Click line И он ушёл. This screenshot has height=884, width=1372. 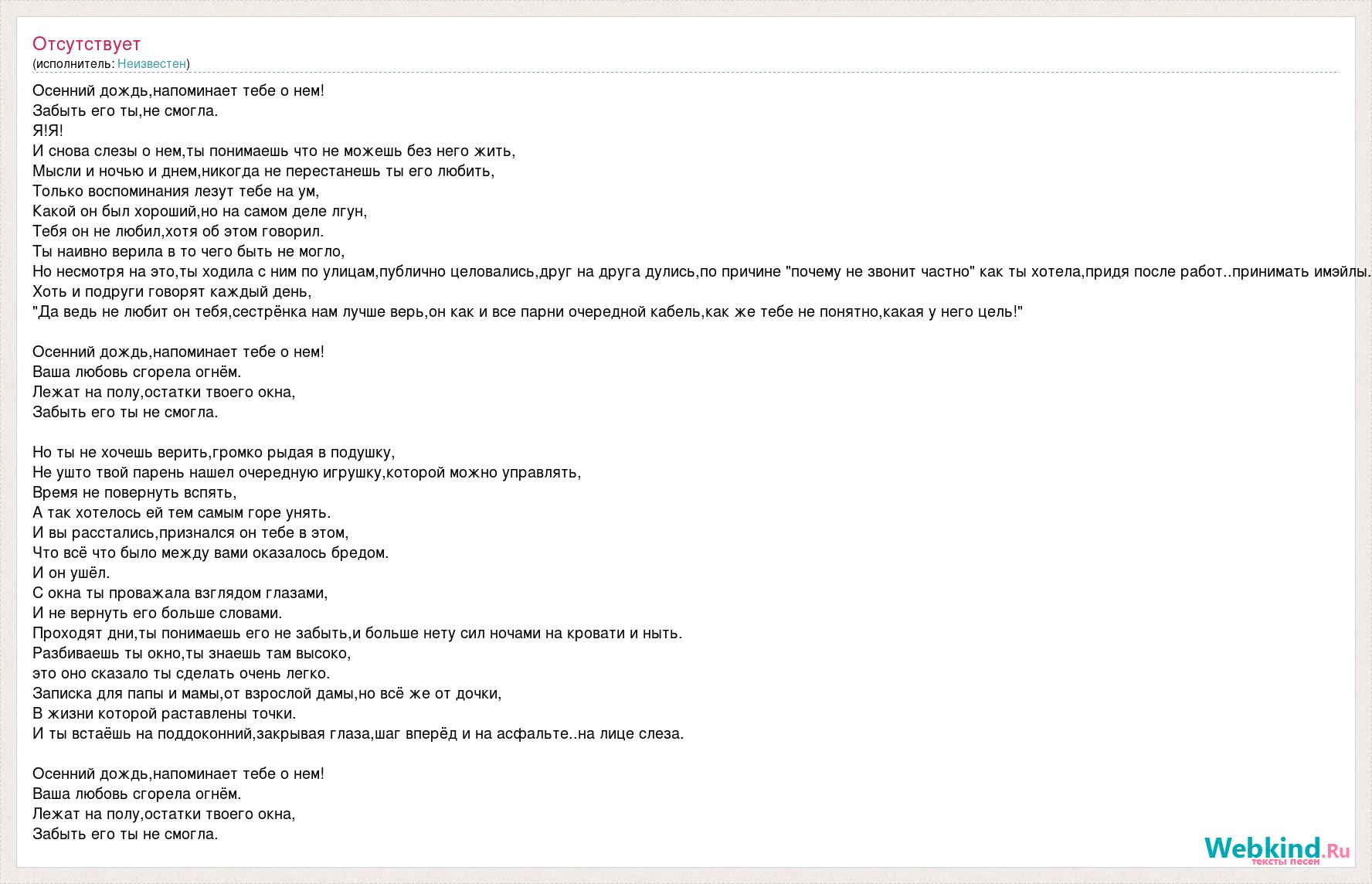[72, 573]
